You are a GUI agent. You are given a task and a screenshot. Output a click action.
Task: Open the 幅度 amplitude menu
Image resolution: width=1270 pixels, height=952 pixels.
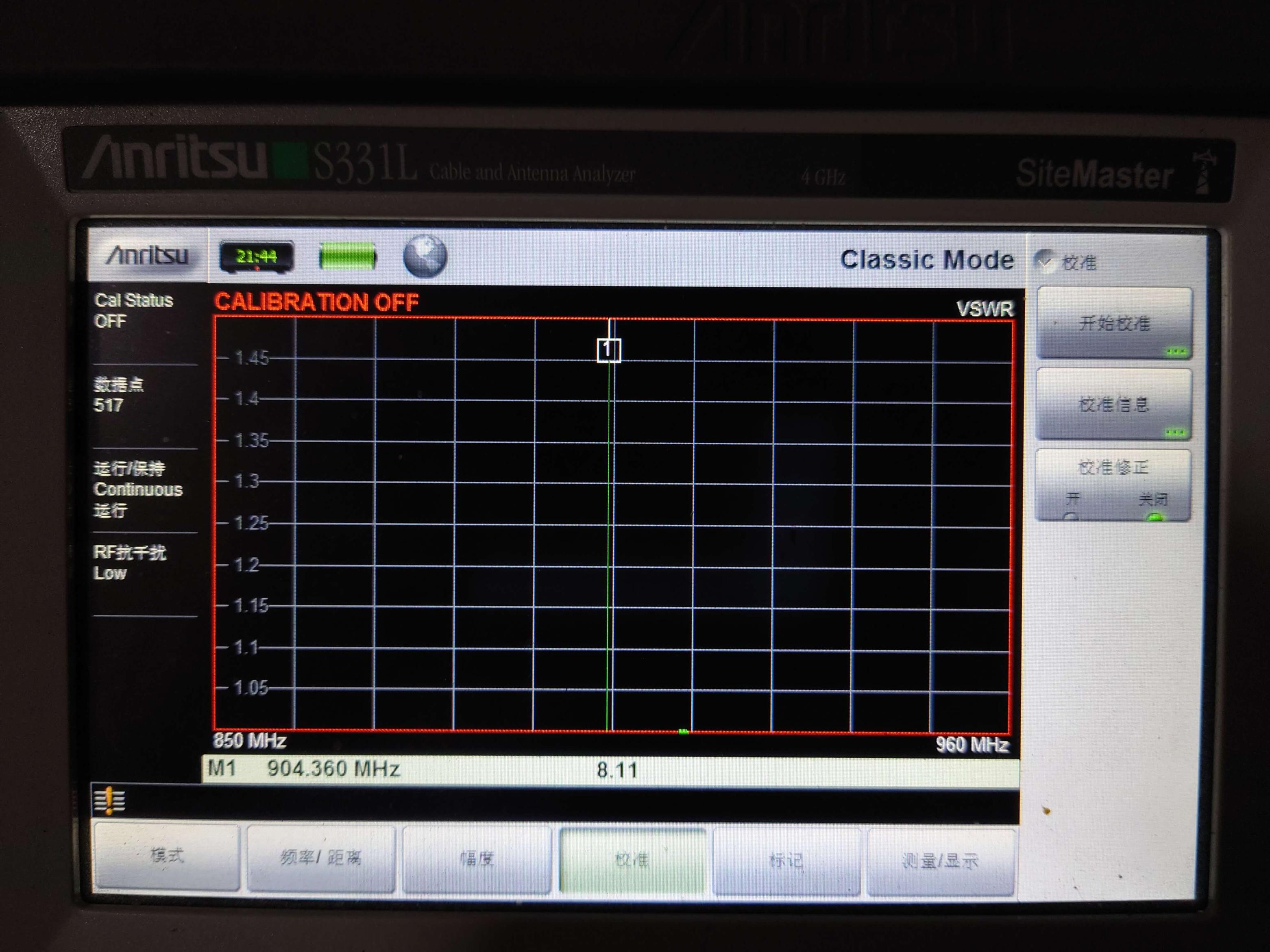(x=477, y=859)
